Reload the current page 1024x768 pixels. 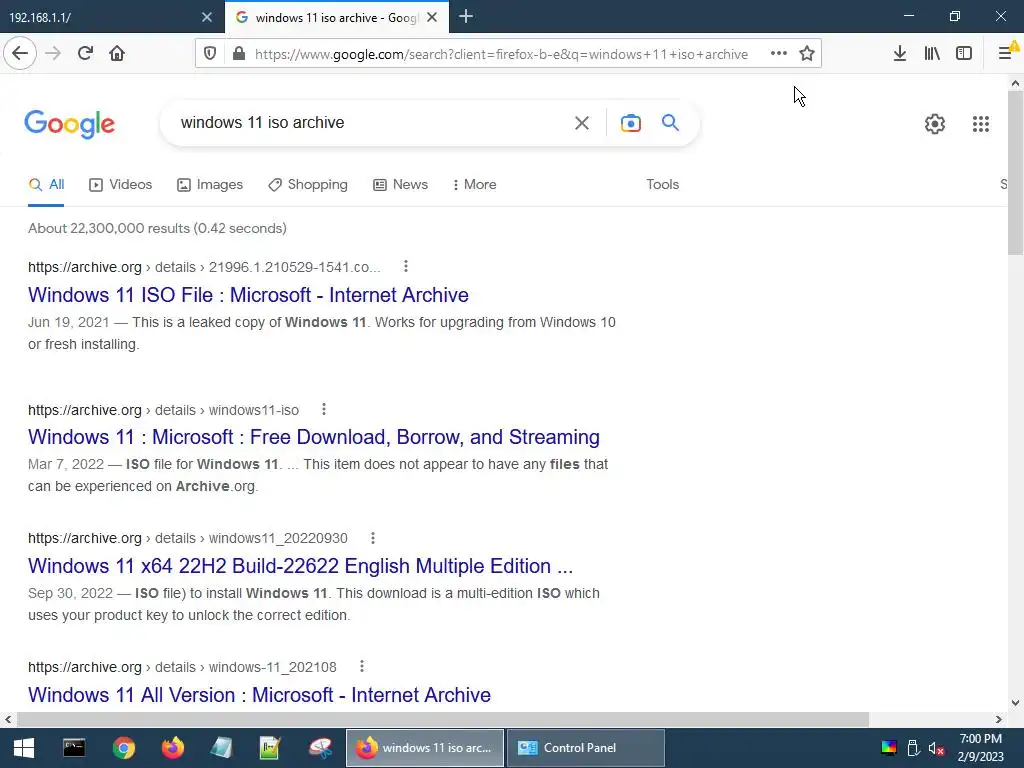coord(85,54)
